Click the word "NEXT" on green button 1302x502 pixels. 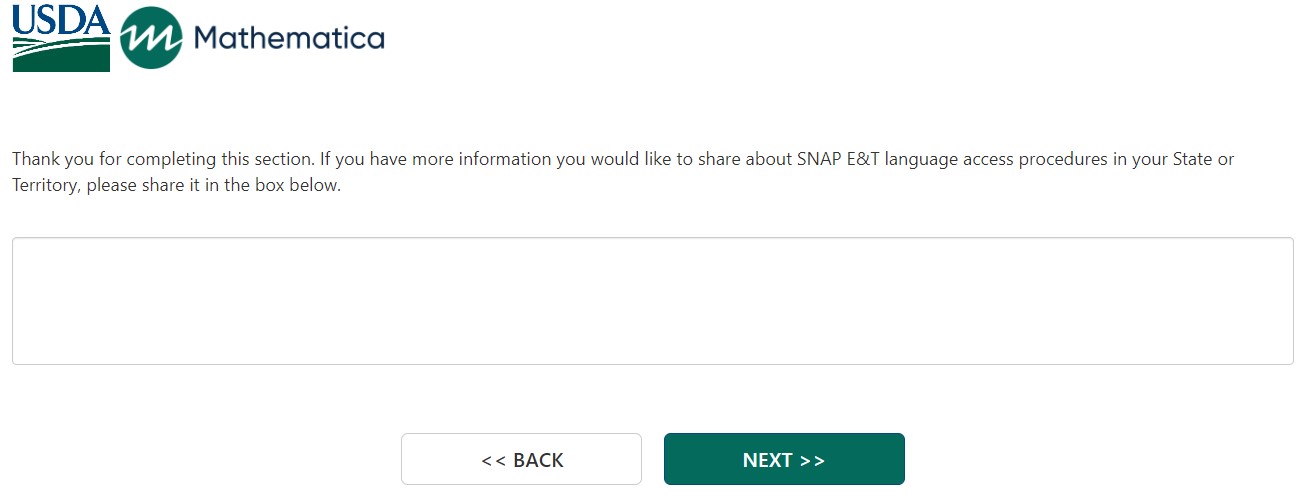click(x=767, y=460)
